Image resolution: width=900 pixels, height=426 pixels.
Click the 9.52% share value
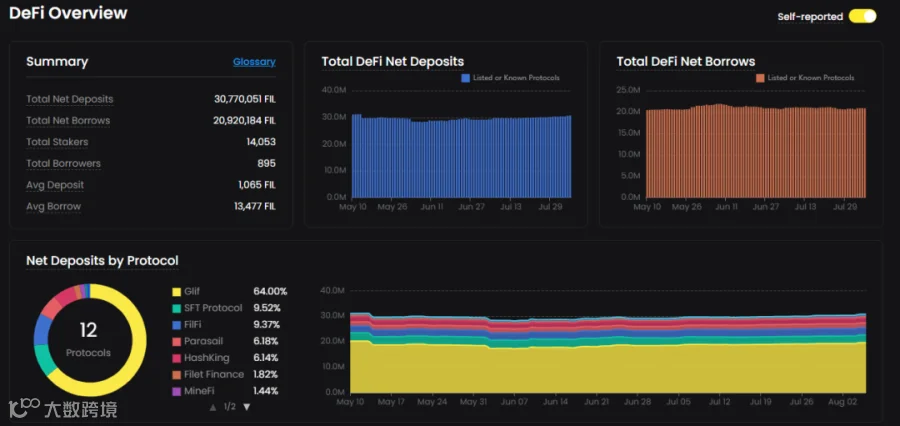[x=267, y=308]
